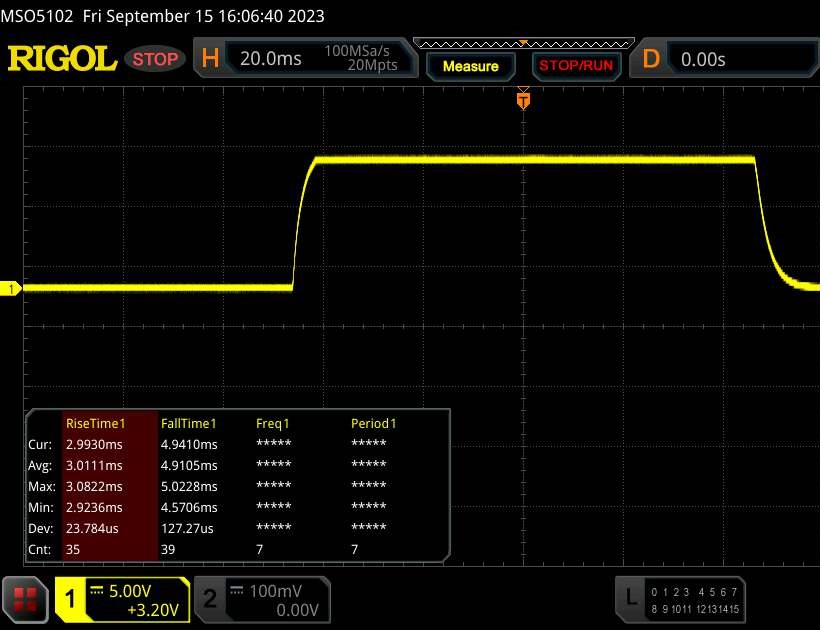Select the channel 1 ground level marker
The image size is (820, 630).
10,289
